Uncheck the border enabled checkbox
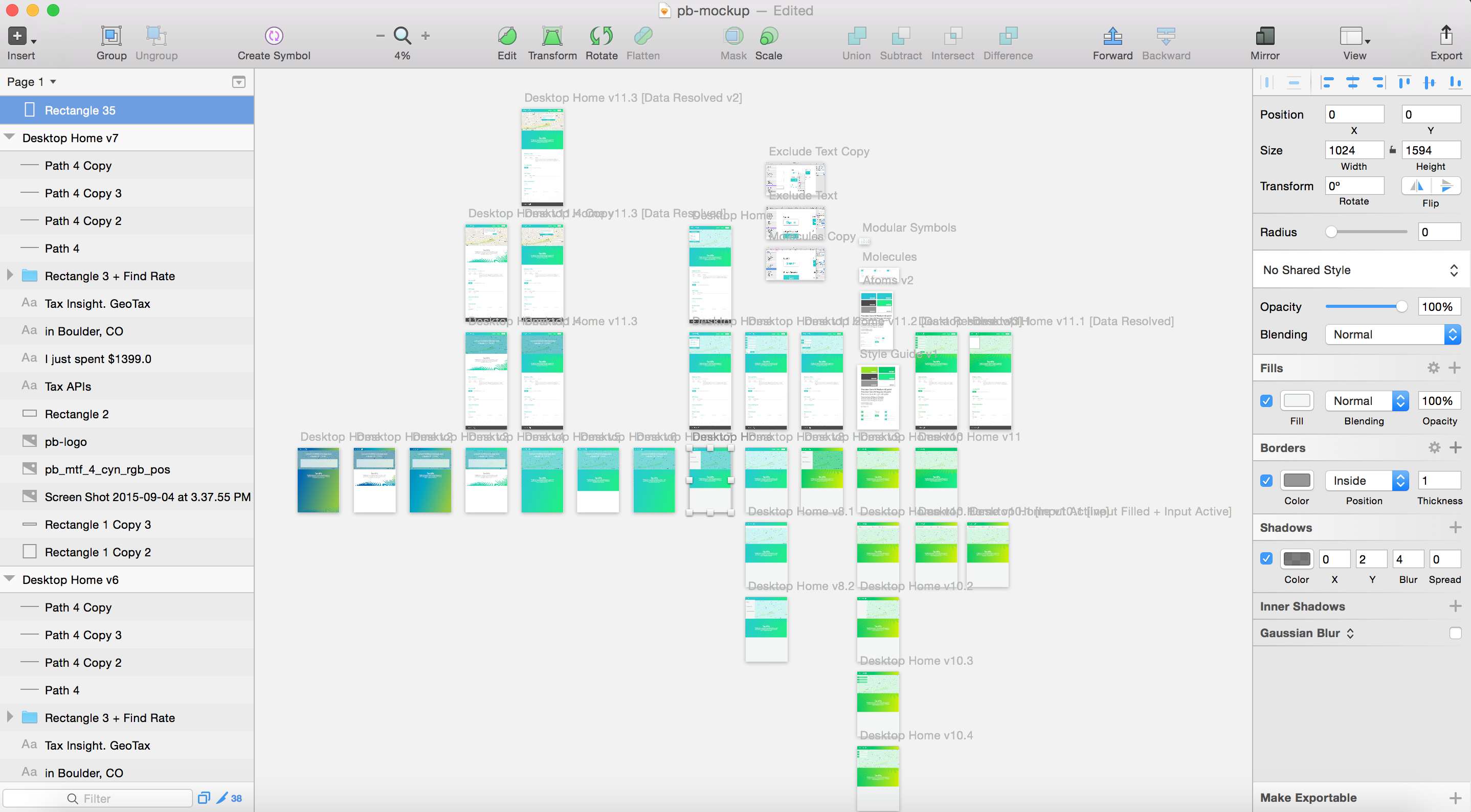The width and height of the screenshot is (1471, 812). pos(1266,480)
